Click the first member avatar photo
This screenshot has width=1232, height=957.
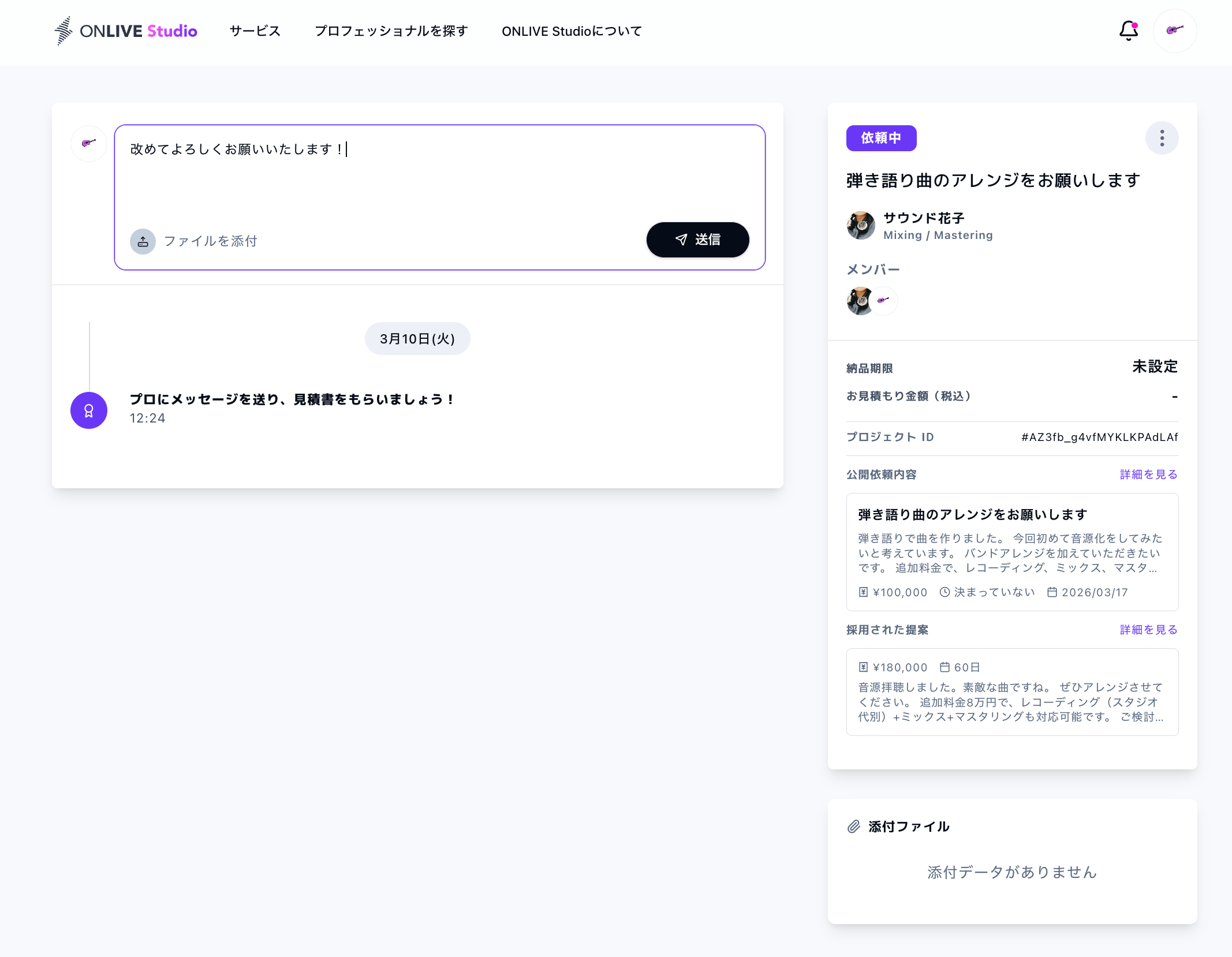pyautogui.click(x=860, y=301)
